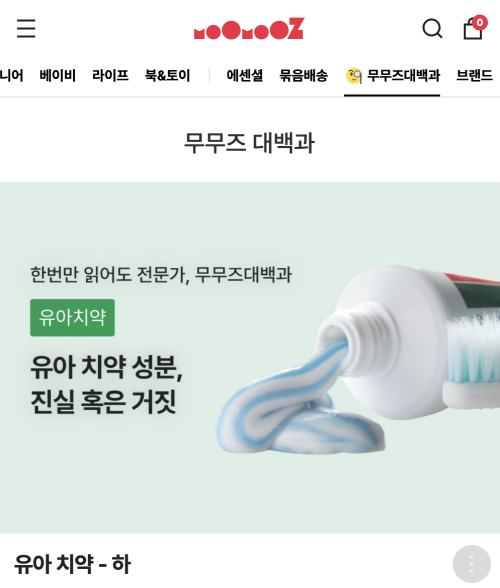
Task: Open the hamburger menu
Action: 26,28
